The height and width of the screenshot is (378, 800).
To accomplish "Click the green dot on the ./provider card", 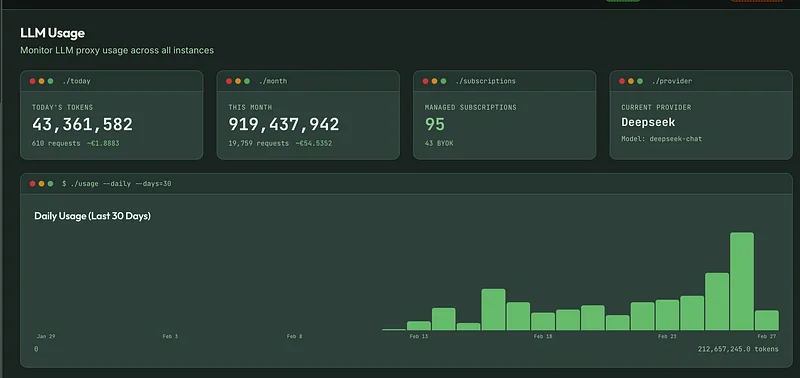I will (640, 81).
